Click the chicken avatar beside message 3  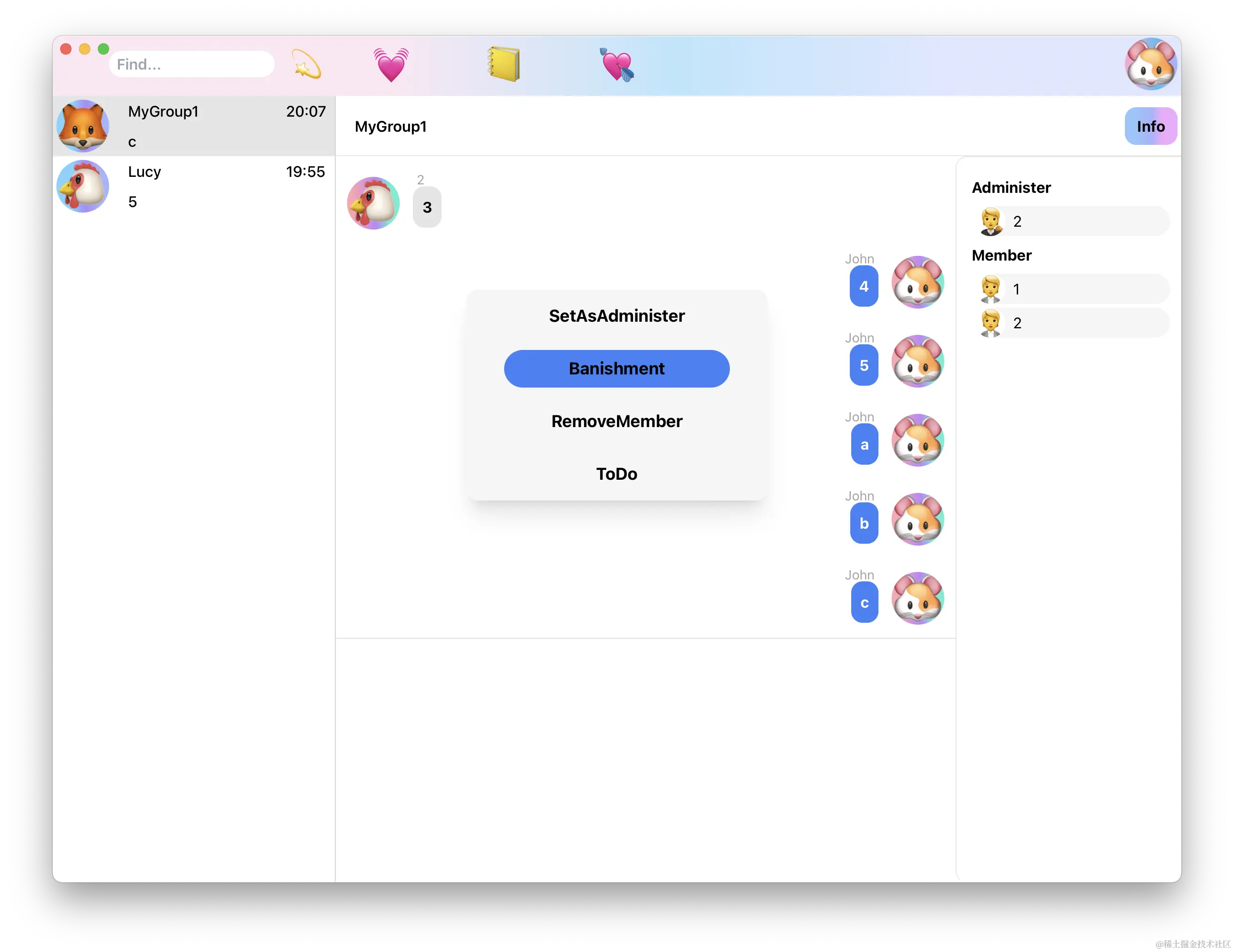[373, 203]
